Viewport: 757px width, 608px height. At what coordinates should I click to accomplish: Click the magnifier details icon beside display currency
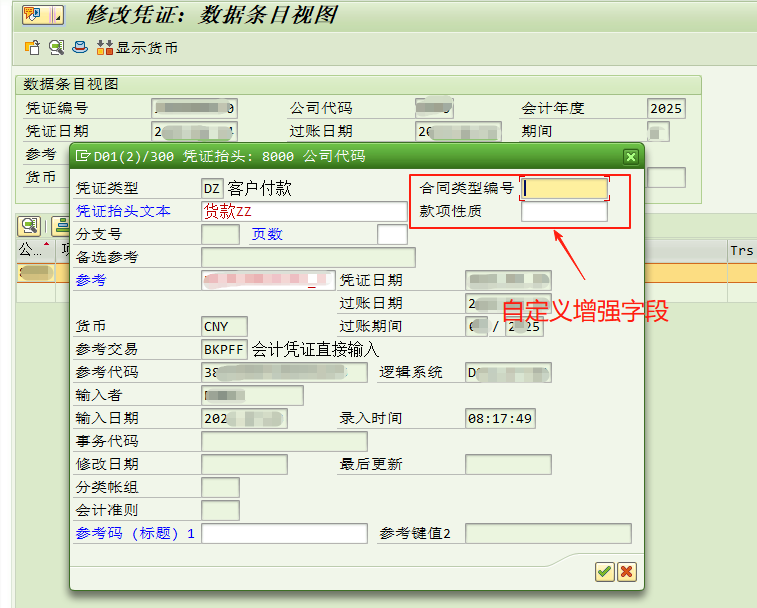tap(56, 47)
